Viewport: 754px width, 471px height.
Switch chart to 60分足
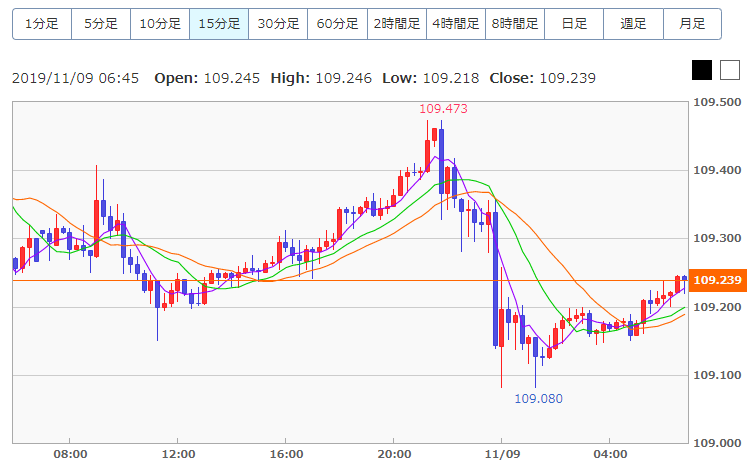point(337,24)
